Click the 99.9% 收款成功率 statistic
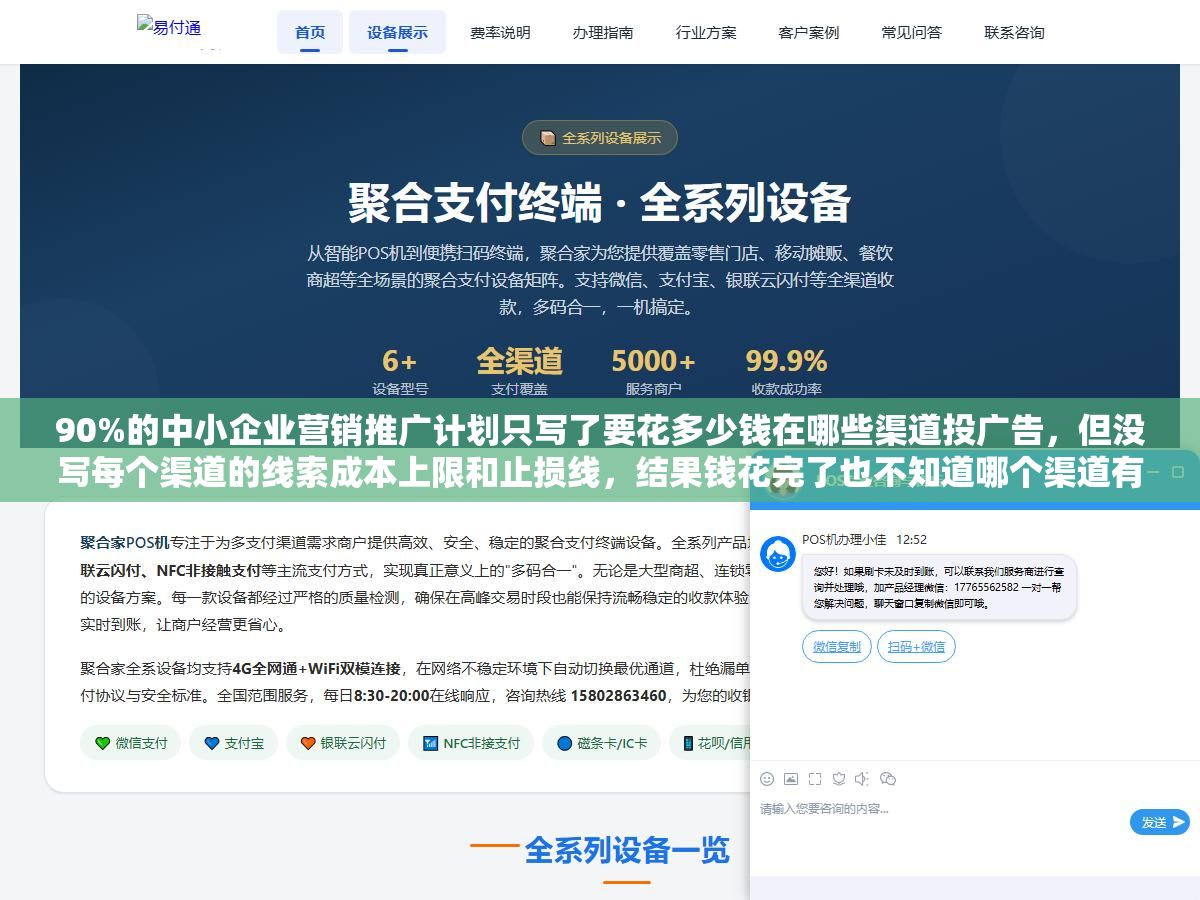1200x900 pixels. tap(786, 371)
